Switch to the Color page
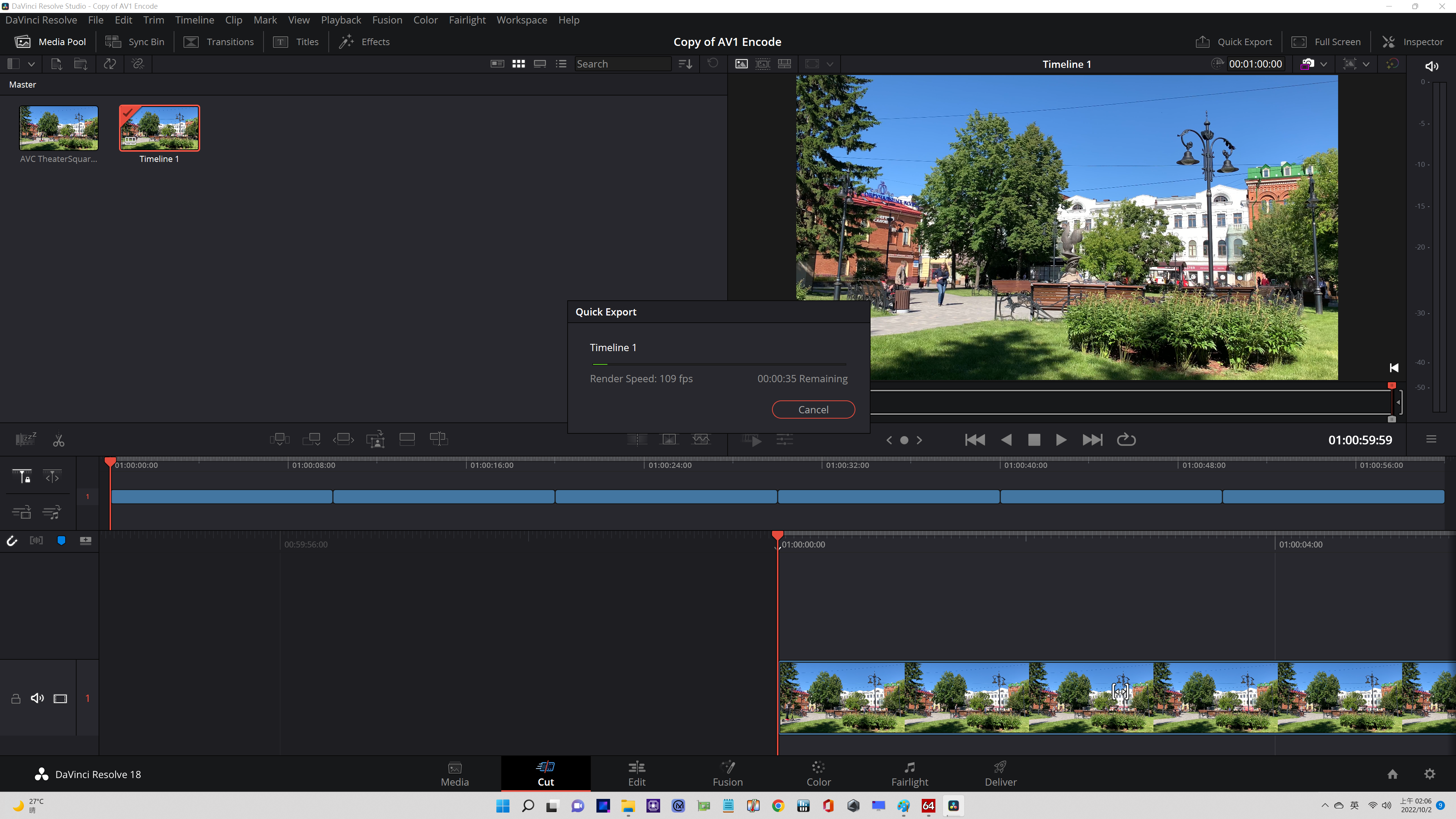The image size is (1456, 819). click(x=819, y=774)
